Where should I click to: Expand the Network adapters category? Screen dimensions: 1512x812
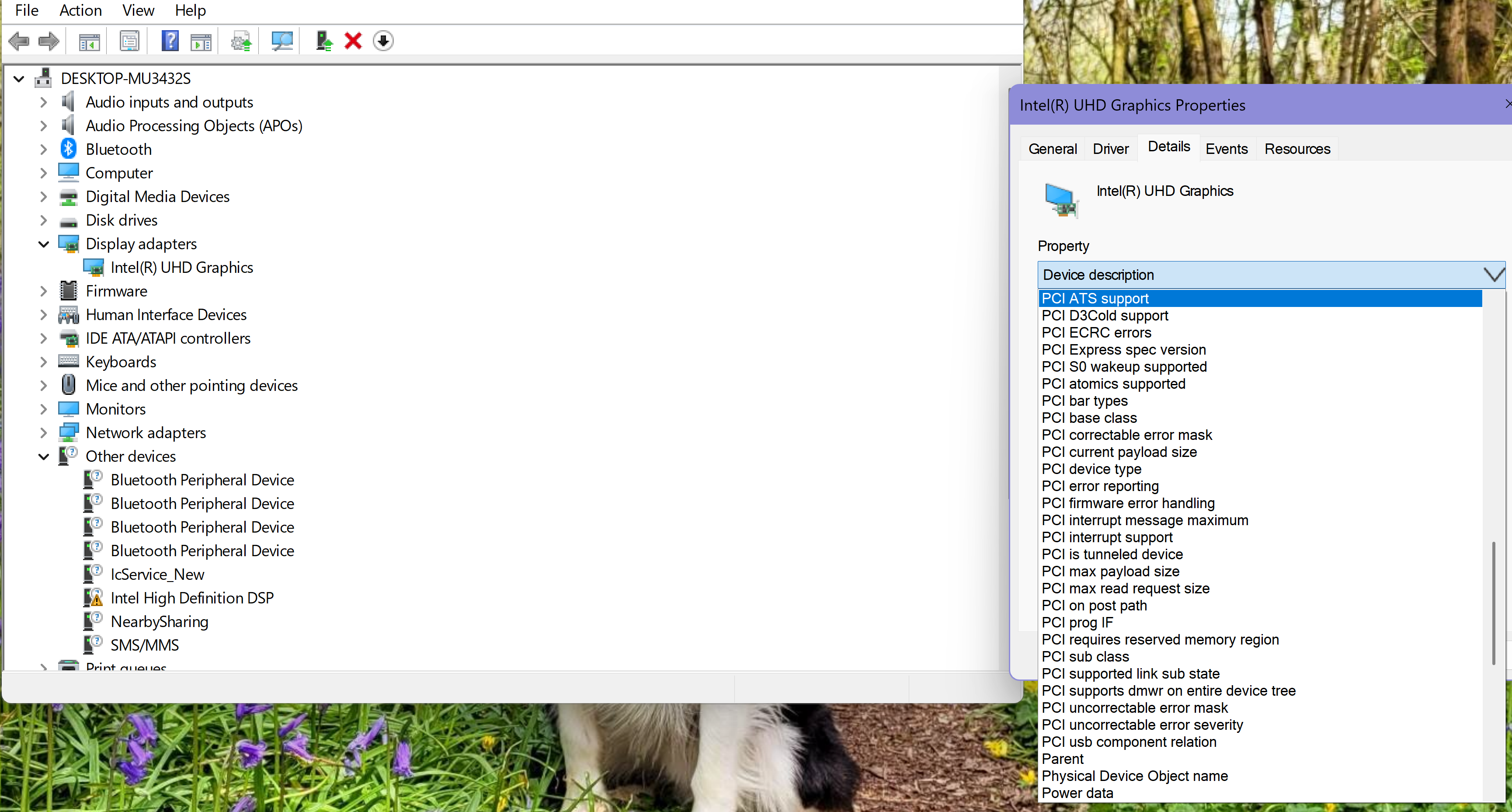pos(43,433)
